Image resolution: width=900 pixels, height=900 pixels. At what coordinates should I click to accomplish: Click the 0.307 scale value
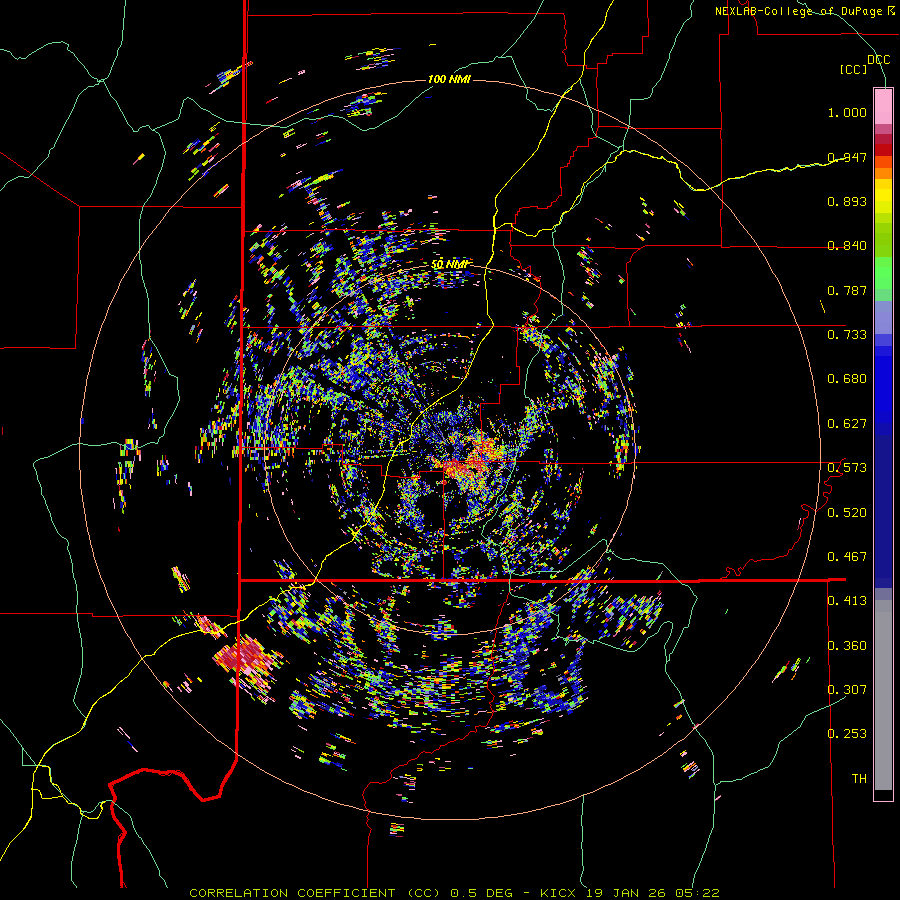click(x=847, y=690)
